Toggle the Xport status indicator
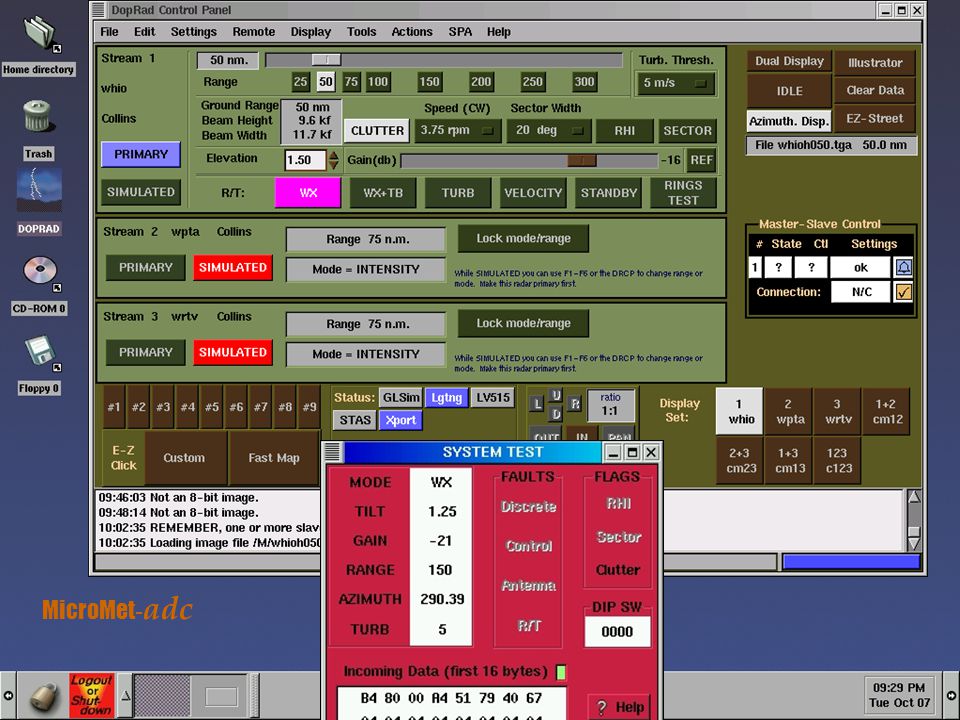This screenshot has height=720, width=960. pyautogui.click(x=401, y=420)
